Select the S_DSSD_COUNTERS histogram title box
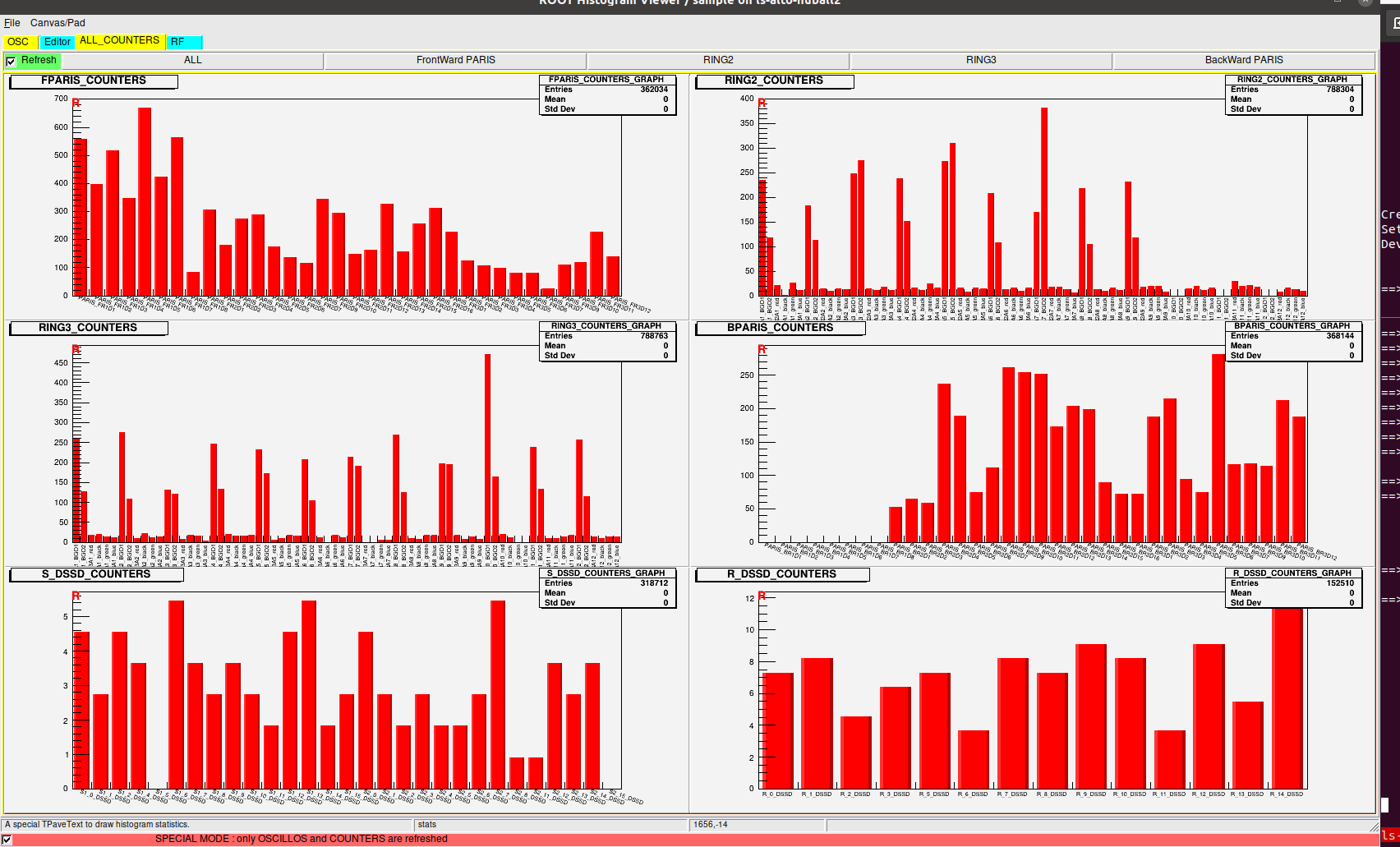This screenshot has height=847, width=1400. coord(96,574)
